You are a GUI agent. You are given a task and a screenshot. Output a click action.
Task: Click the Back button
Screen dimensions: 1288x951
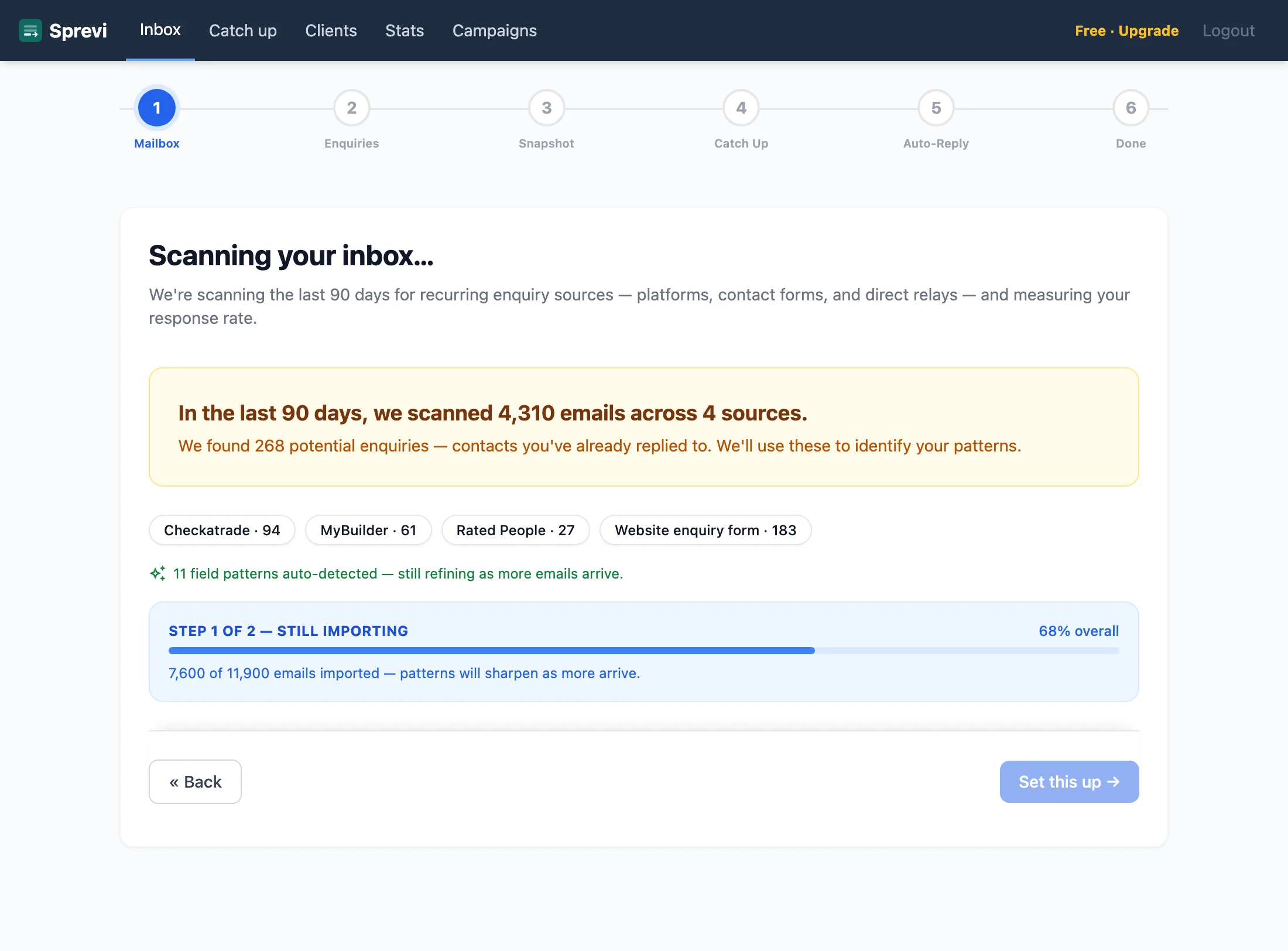coord(195,782)
